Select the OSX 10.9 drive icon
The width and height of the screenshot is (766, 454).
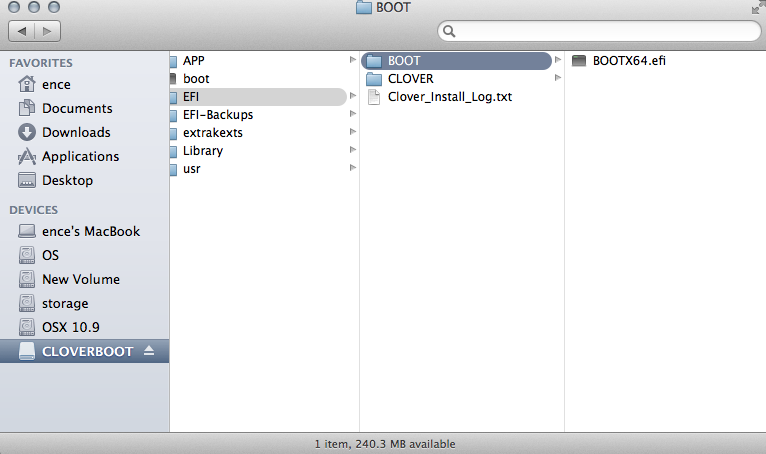click(27, 327)
